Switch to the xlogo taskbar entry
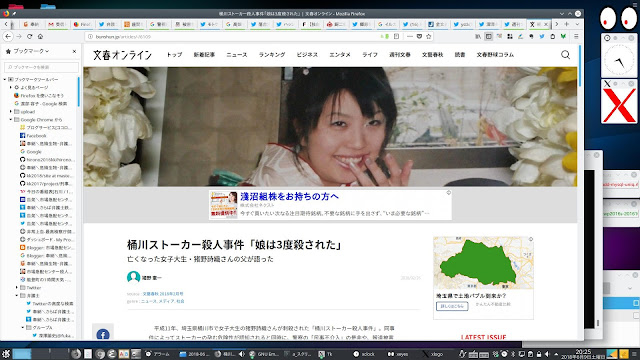The width and height of the screenshot is (640, 360). [433, 354]
